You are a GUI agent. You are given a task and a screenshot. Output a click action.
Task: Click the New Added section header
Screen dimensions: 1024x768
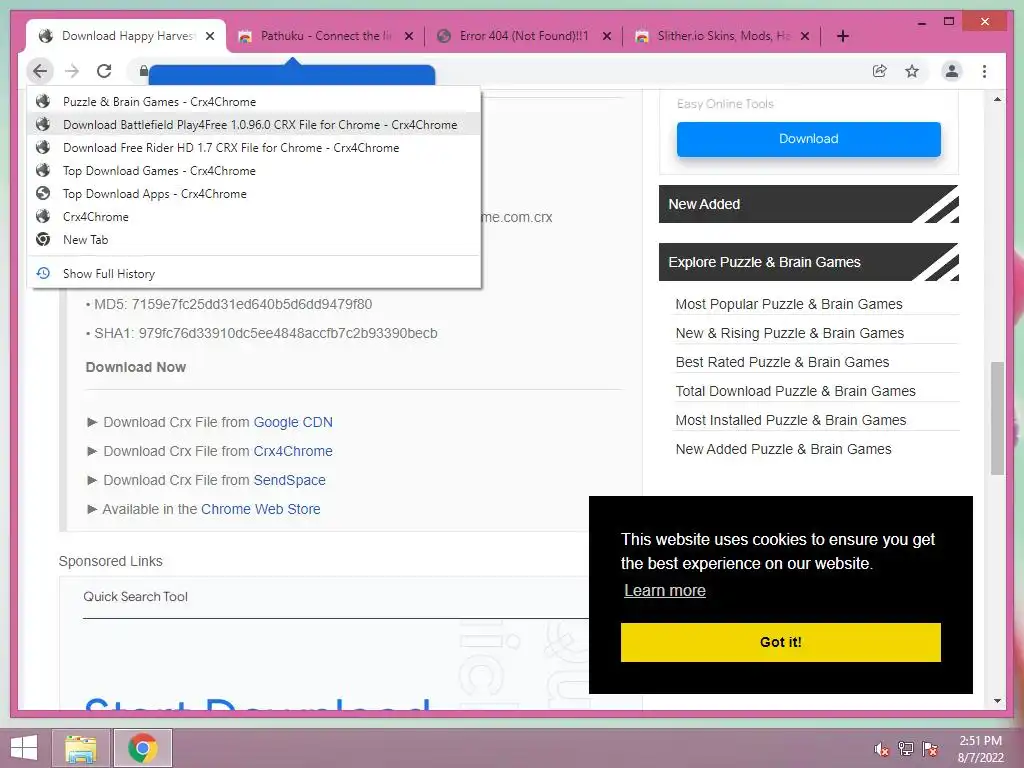point(808,204)
